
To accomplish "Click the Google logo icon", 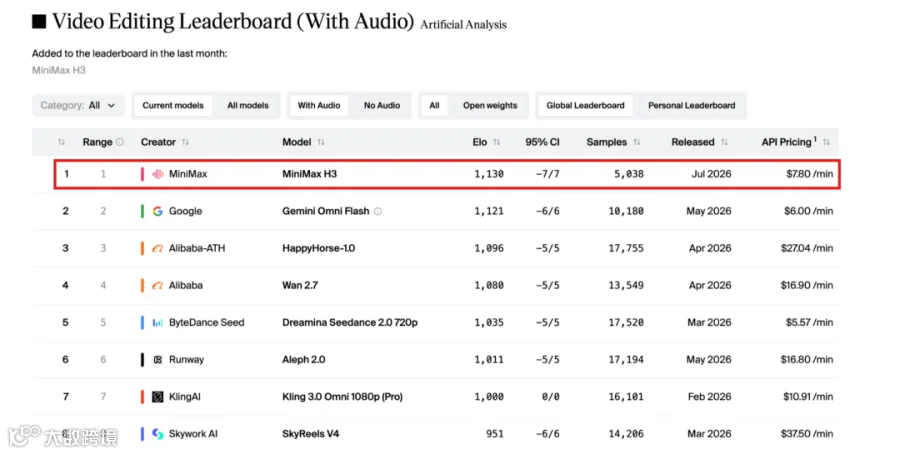I will click(x=157, y=211).
